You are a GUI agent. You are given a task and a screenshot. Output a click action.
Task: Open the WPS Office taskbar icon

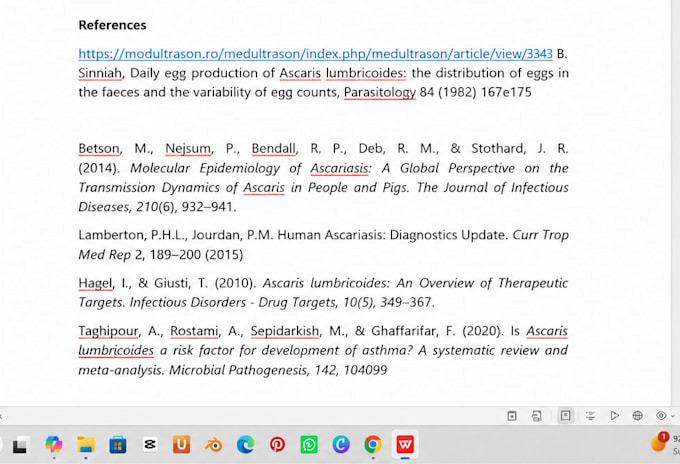405,444
